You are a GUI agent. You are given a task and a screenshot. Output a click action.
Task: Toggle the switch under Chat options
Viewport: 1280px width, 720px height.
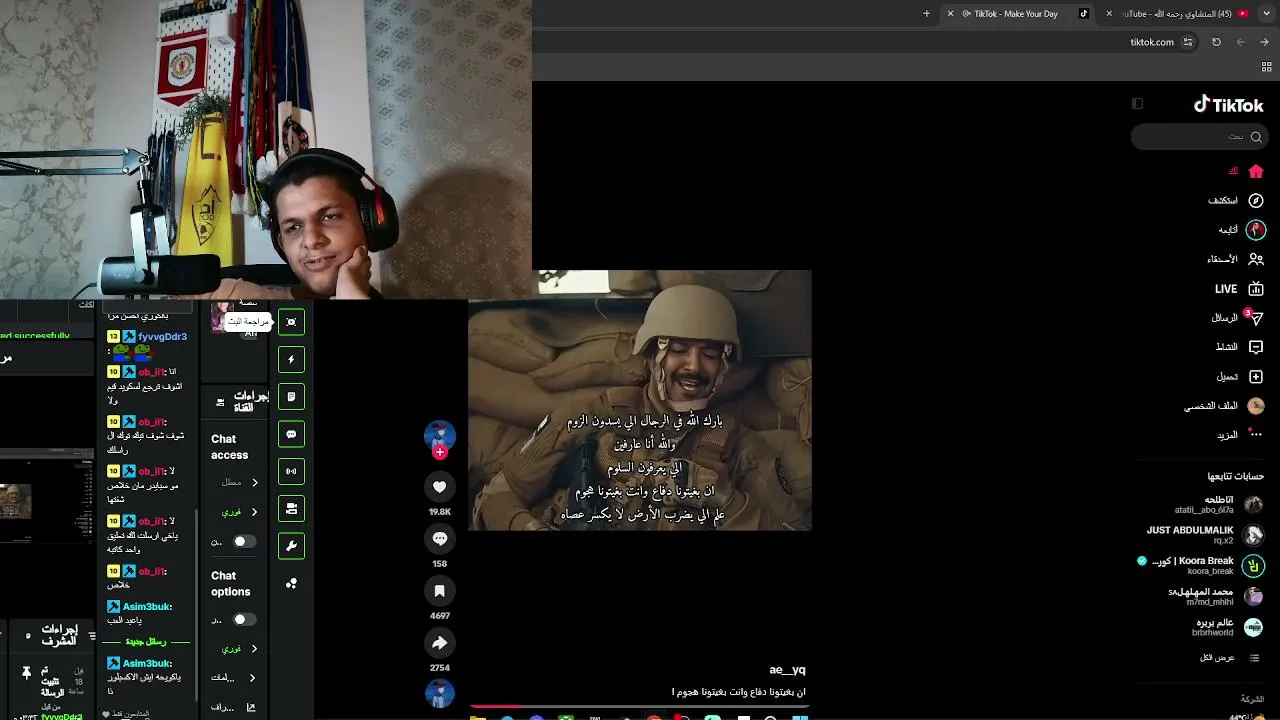click(x=244, y=620)
